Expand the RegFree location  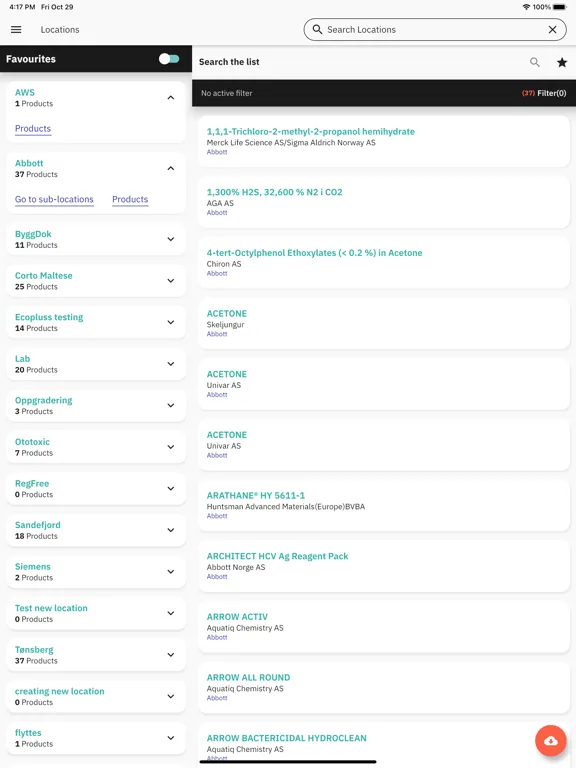point(170,488)
